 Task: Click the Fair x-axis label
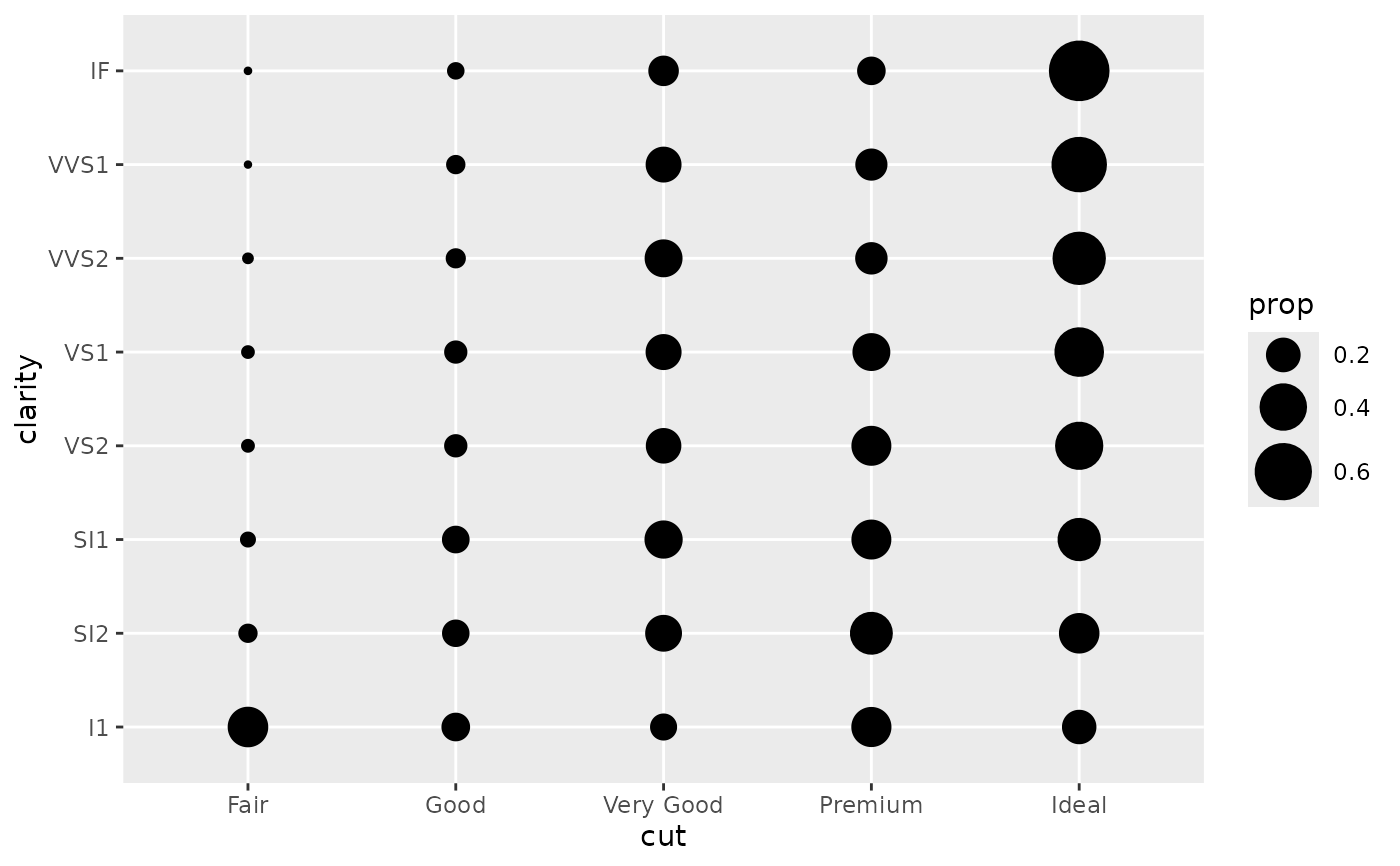point(248,806)
